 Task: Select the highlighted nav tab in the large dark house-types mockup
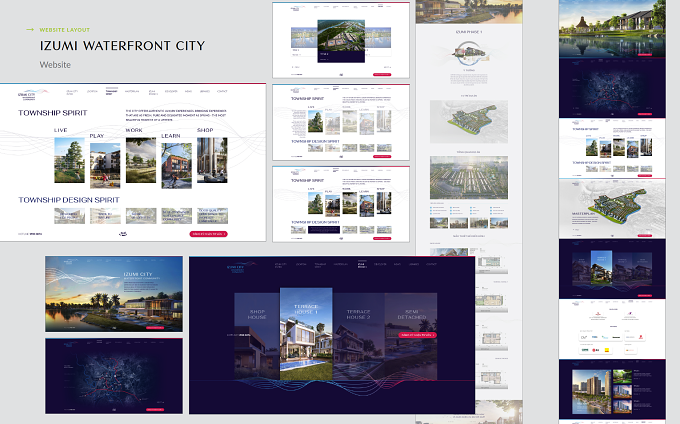click(x=362, y=265)
